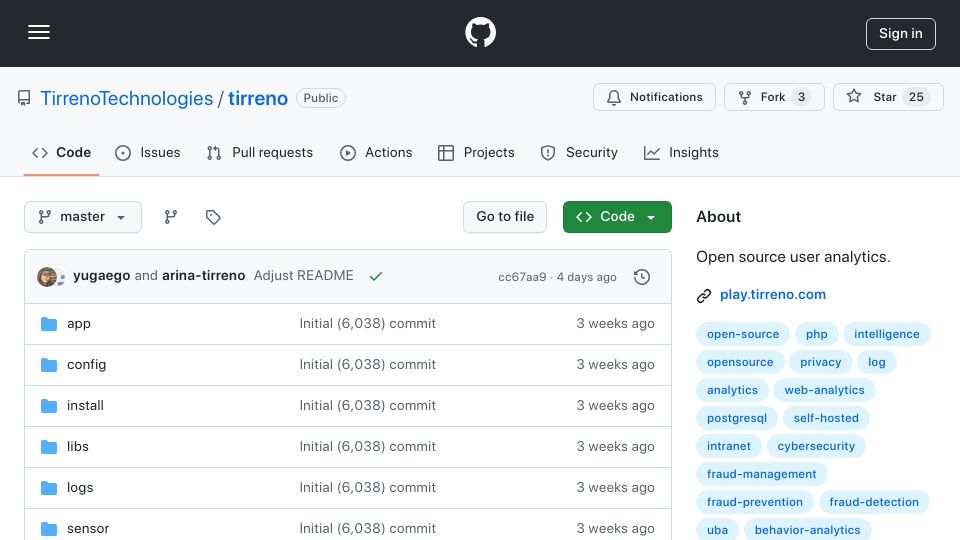Screen dimensions: 960x540
Task: Open the play.tirreno.com link
Action: coord(773,294)
